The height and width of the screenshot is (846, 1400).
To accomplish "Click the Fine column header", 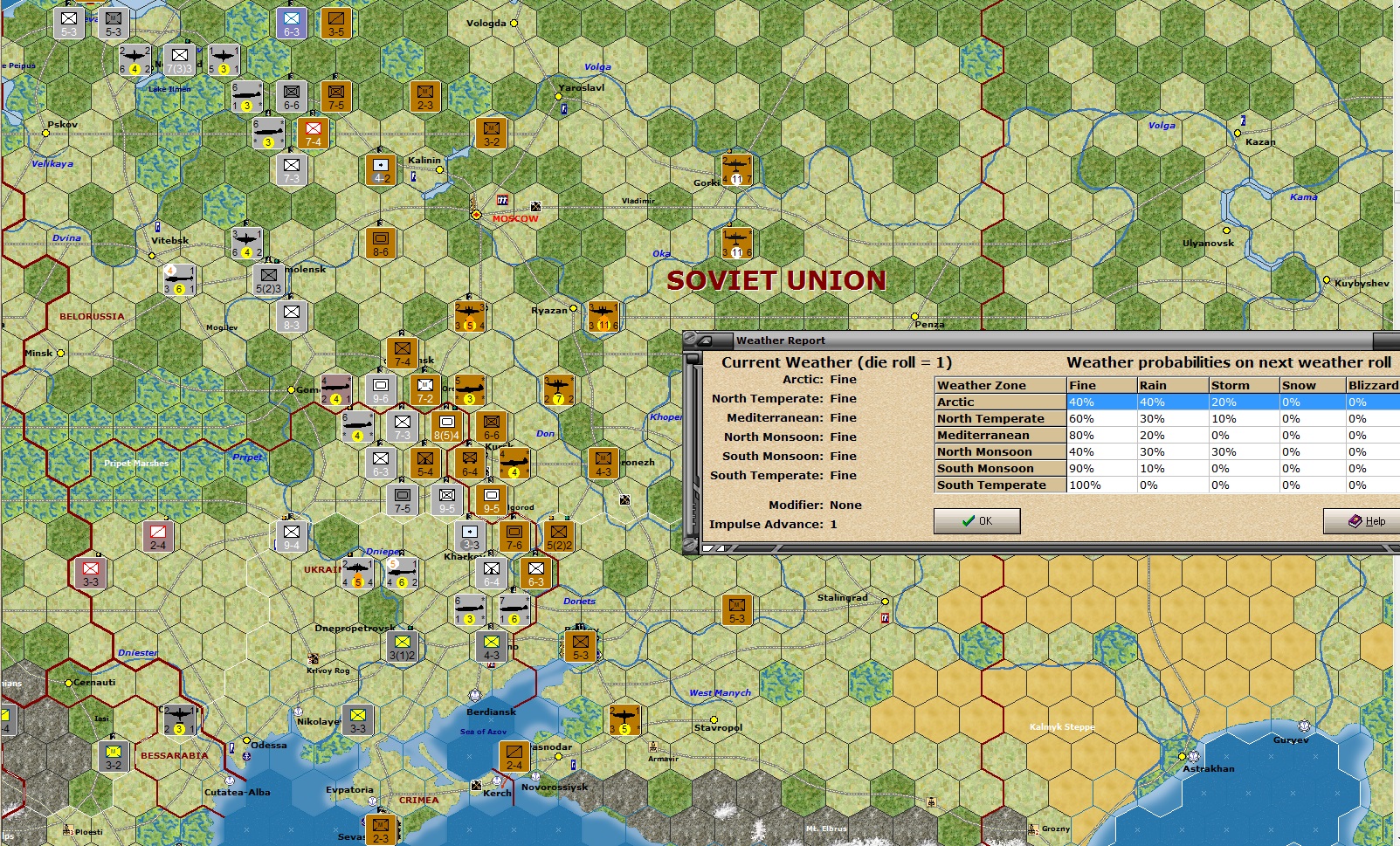I will [x=1101, y=385].
